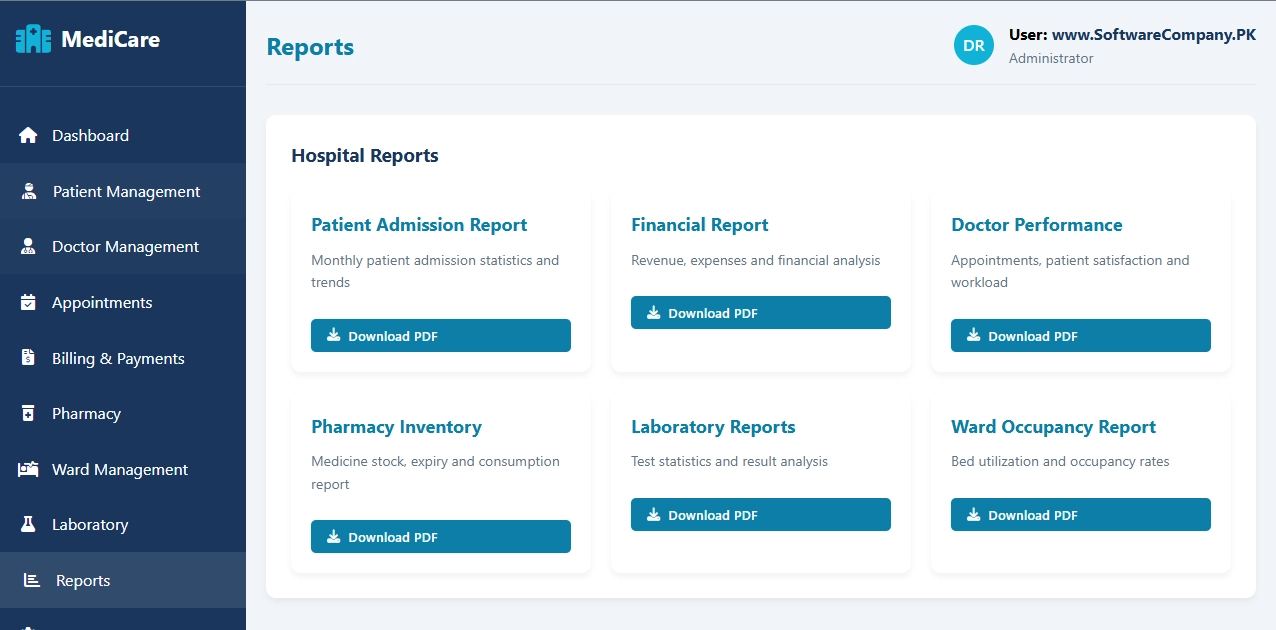1276x630 pixels.
Task: Open Appointments using the calendar icon
Action: (x=27, y=302)
